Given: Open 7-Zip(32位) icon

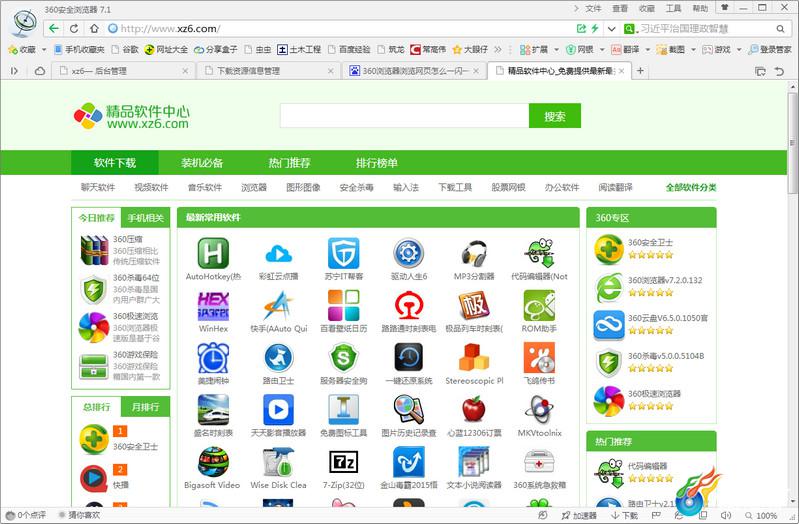Looking at the screenshot, I should (343, 462).
